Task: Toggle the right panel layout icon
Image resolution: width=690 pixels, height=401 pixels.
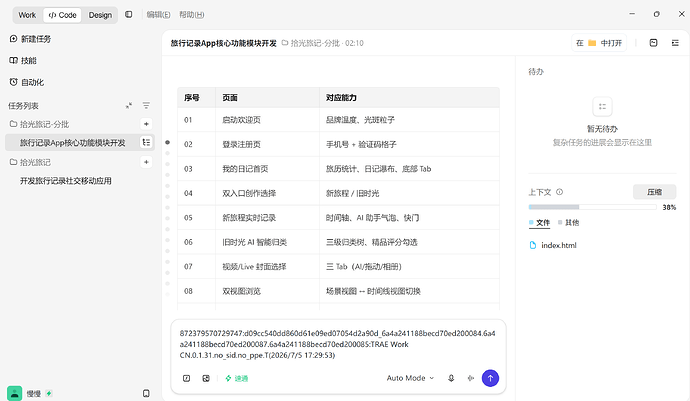Action: click(x=675, y=43)
